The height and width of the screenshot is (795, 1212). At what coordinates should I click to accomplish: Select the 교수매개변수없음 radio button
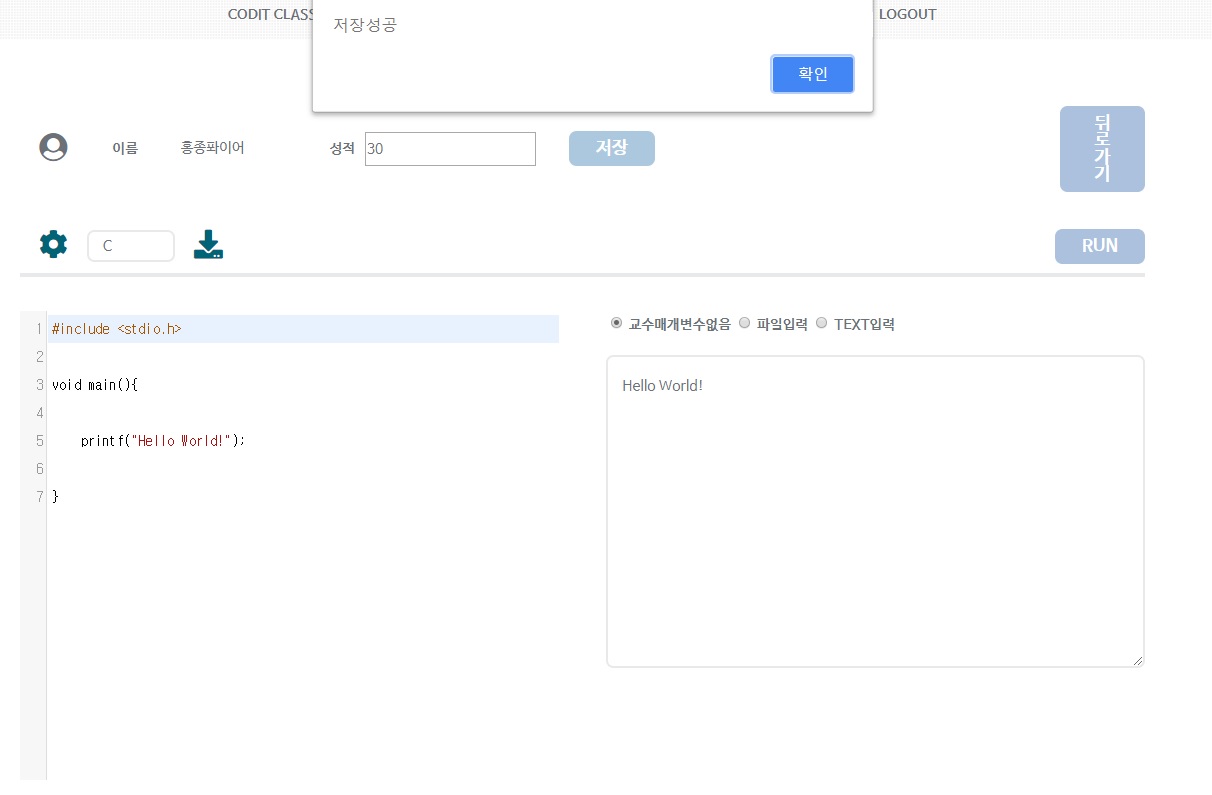[616, 322]
